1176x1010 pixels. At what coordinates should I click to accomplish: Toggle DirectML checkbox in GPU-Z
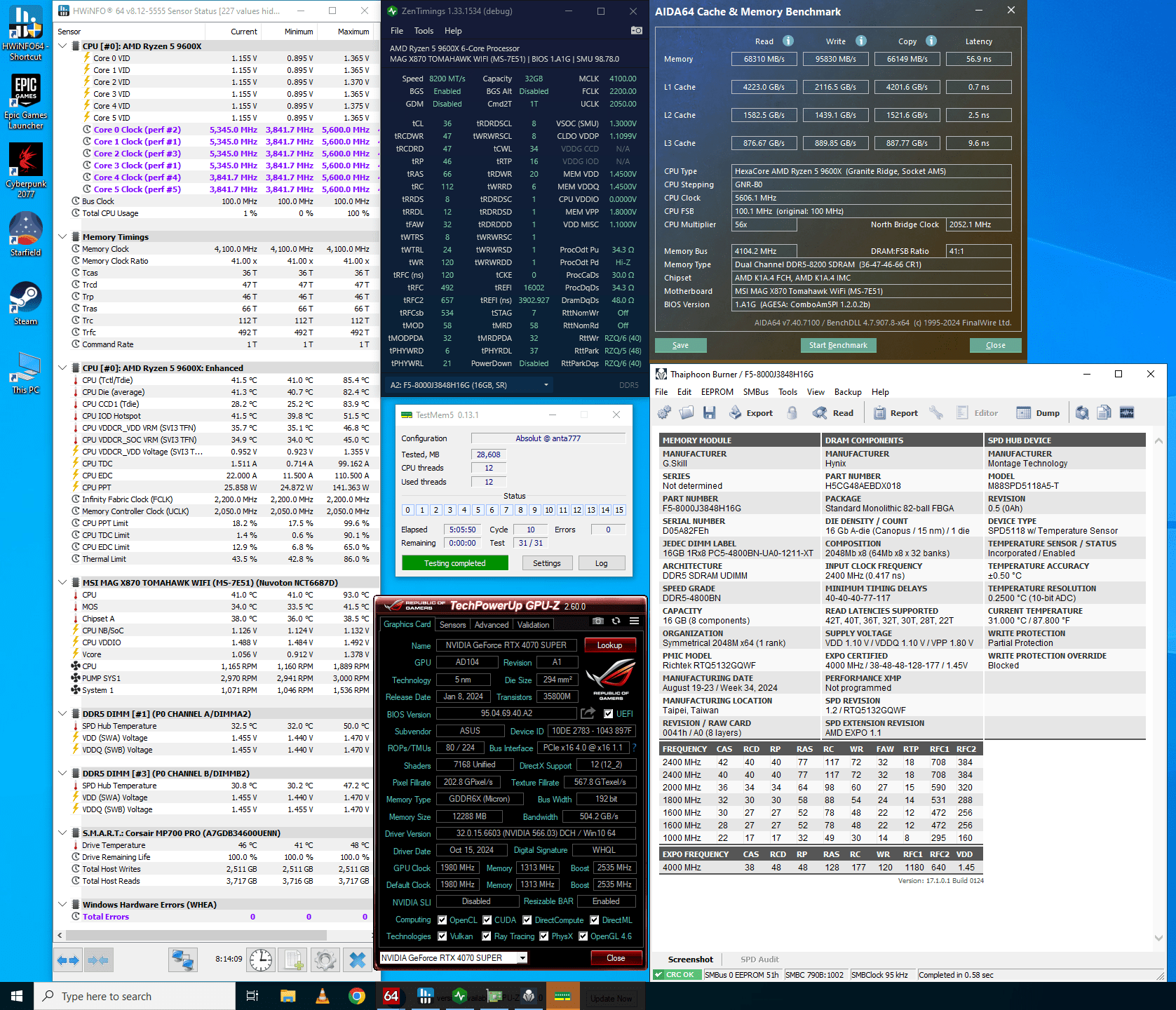pyautogui.click(x=595, y=920)
